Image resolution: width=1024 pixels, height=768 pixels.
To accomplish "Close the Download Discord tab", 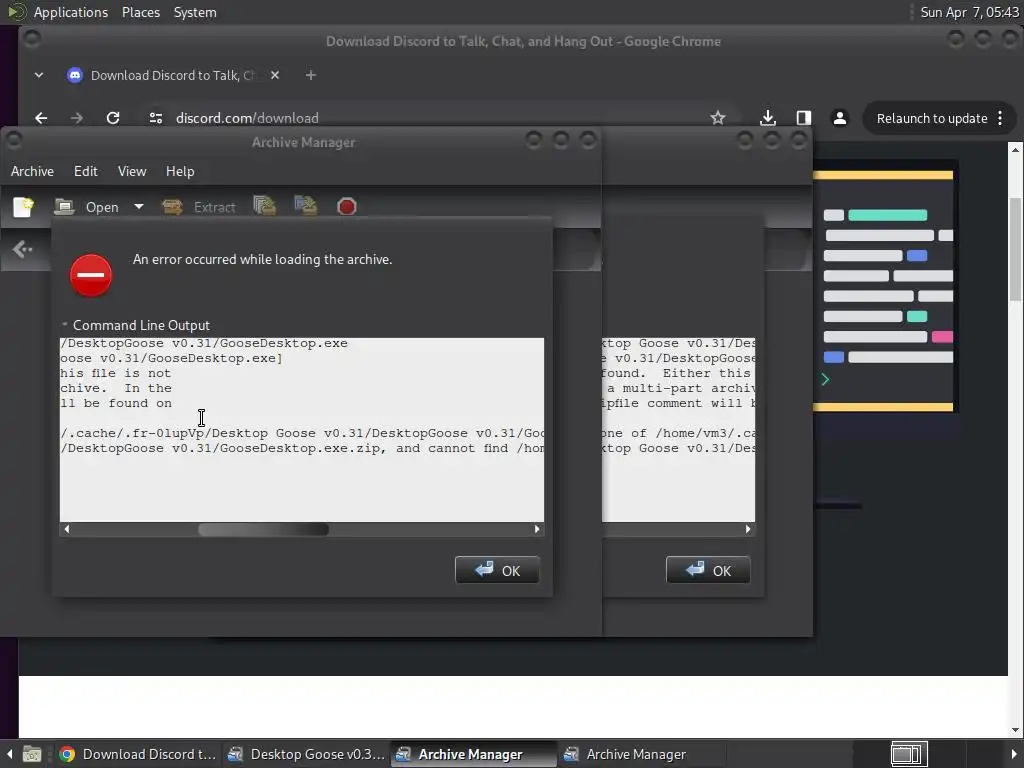I will [275, 75].
